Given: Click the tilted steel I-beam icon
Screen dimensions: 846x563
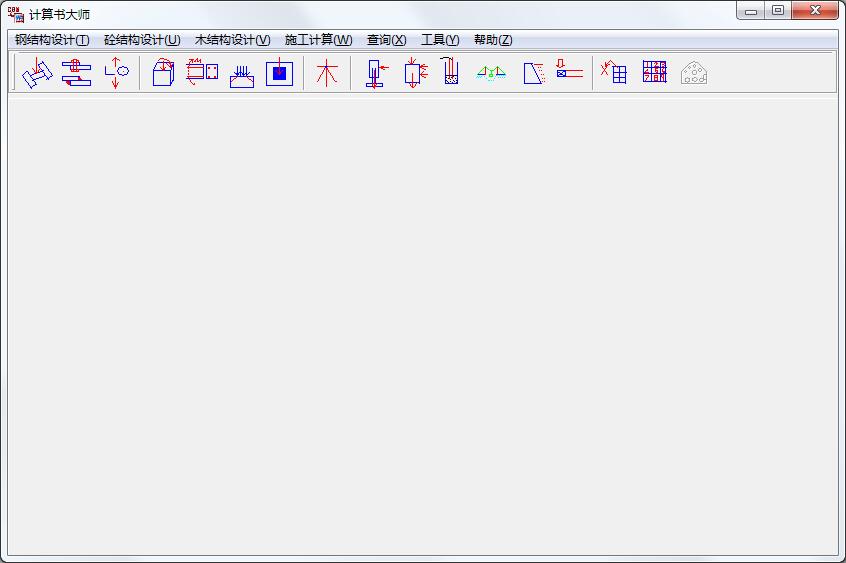Looking at the screenshot, I should 37,73.
